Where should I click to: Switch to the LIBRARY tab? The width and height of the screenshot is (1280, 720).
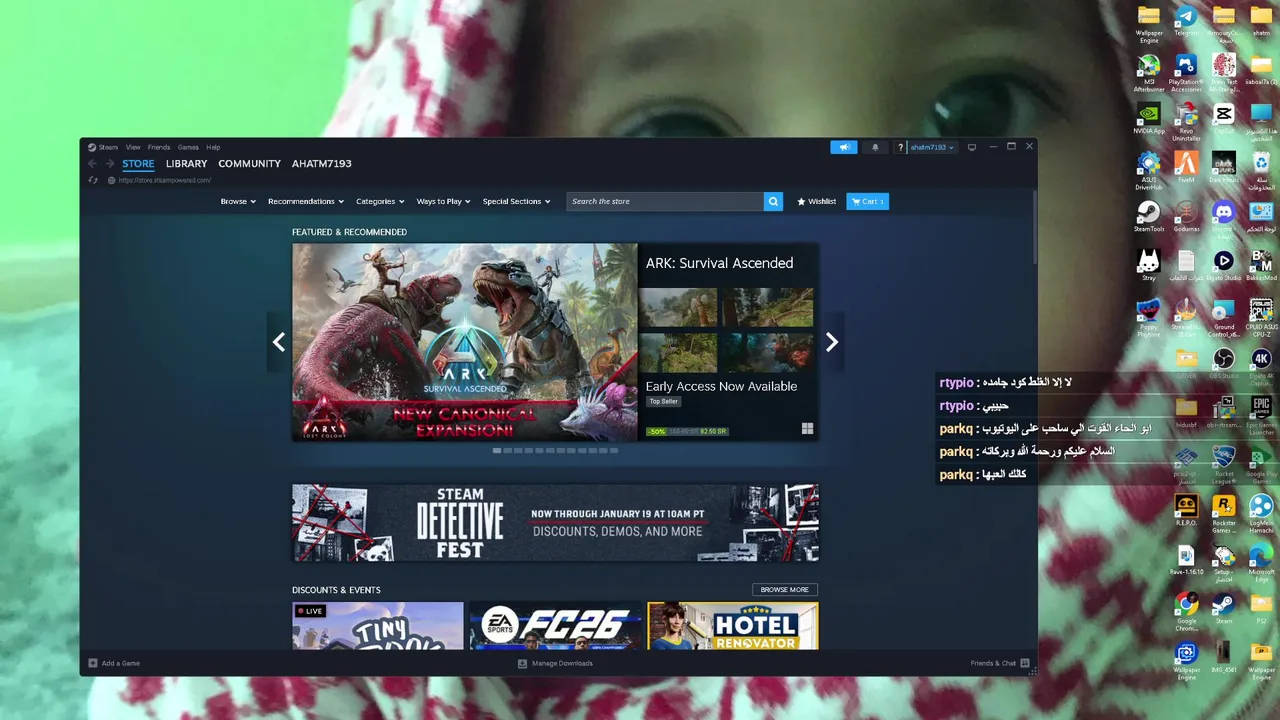point(186,164)
